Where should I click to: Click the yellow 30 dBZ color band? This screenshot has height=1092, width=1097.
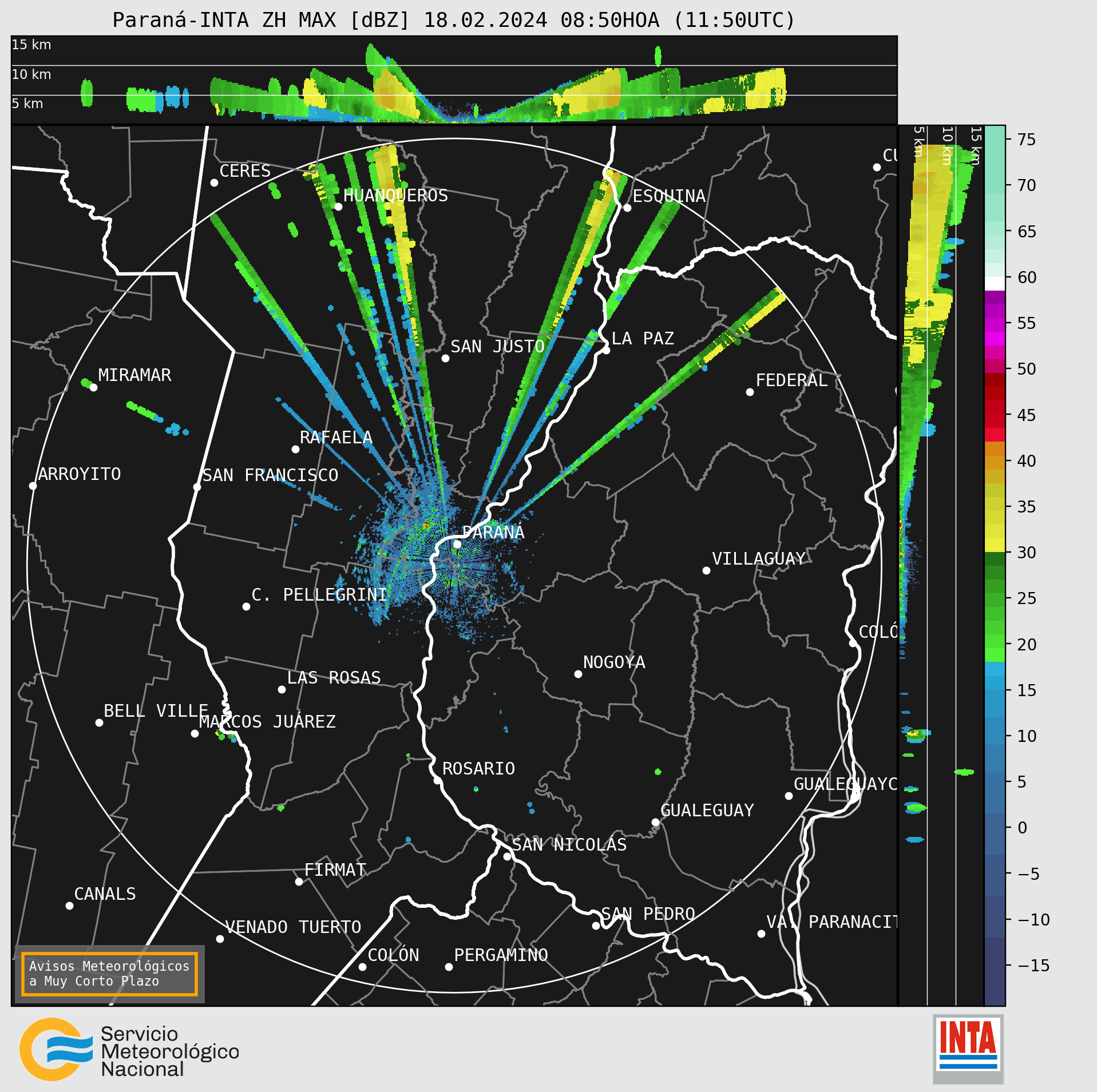tap(995, 545)
